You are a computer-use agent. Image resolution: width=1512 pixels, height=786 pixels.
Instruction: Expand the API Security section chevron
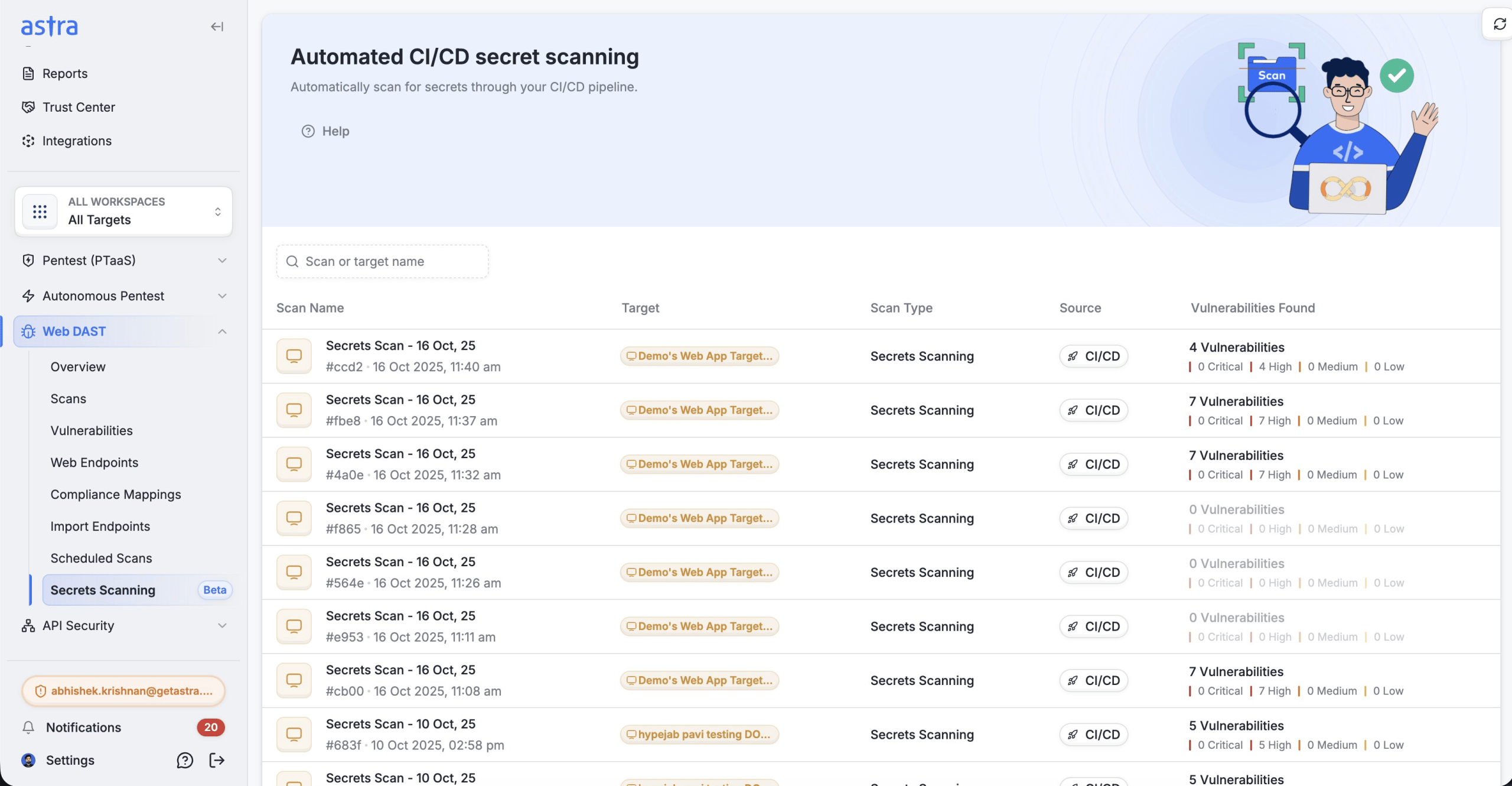tap(222, 626)
